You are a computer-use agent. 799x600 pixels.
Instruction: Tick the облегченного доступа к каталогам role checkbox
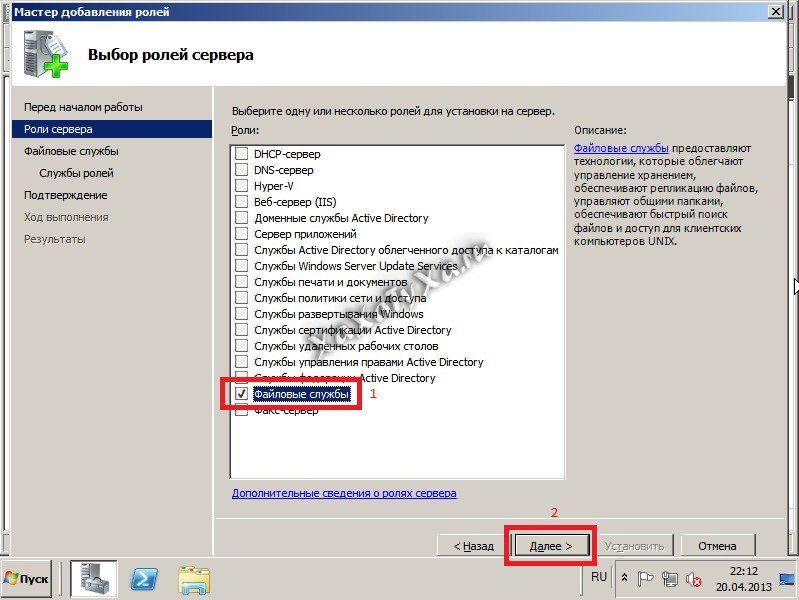pyautogui.click(x=242, y=250)
